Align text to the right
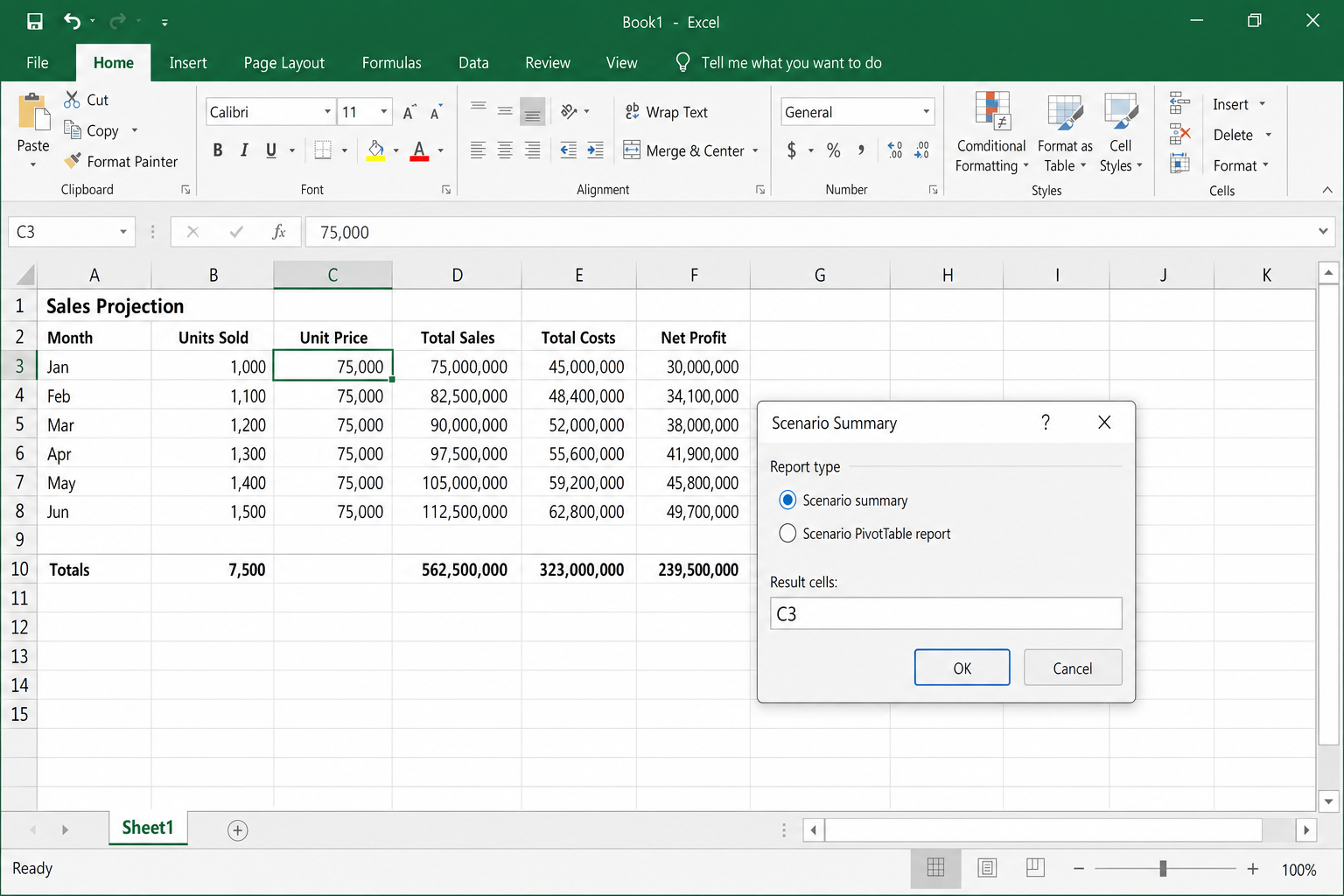 tap(532, 150)
